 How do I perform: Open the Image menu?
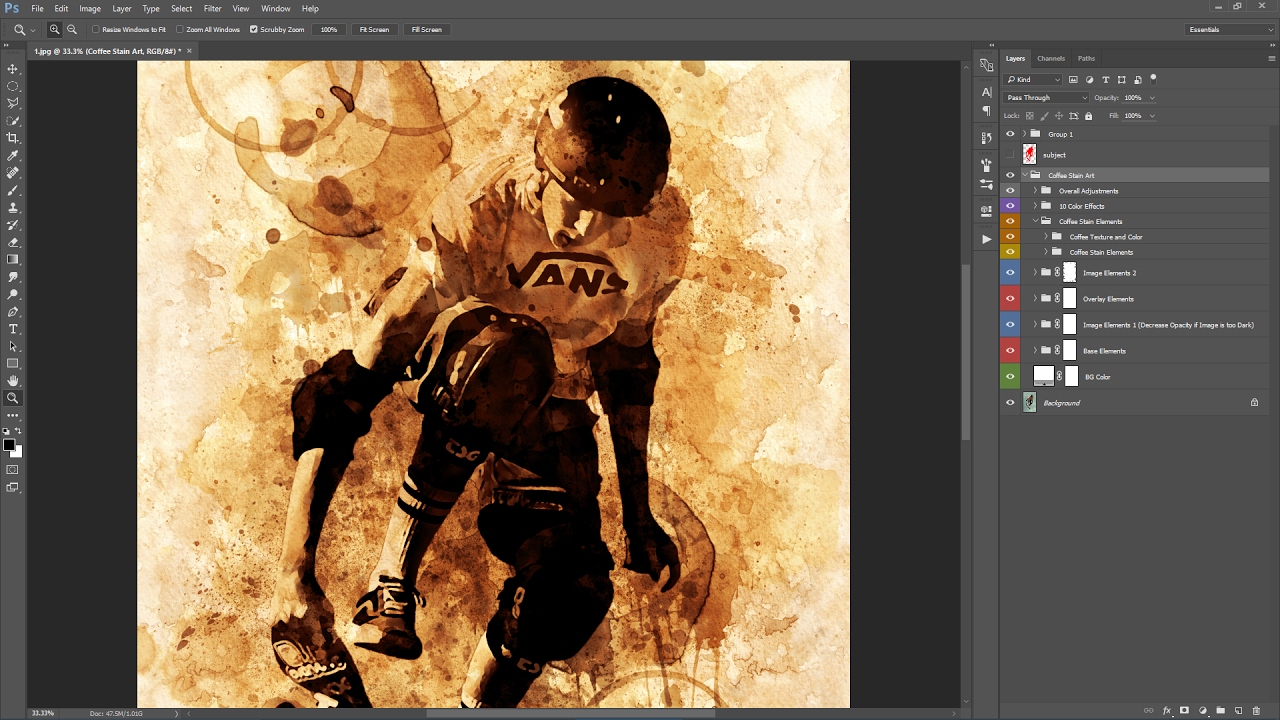(90, 9)
